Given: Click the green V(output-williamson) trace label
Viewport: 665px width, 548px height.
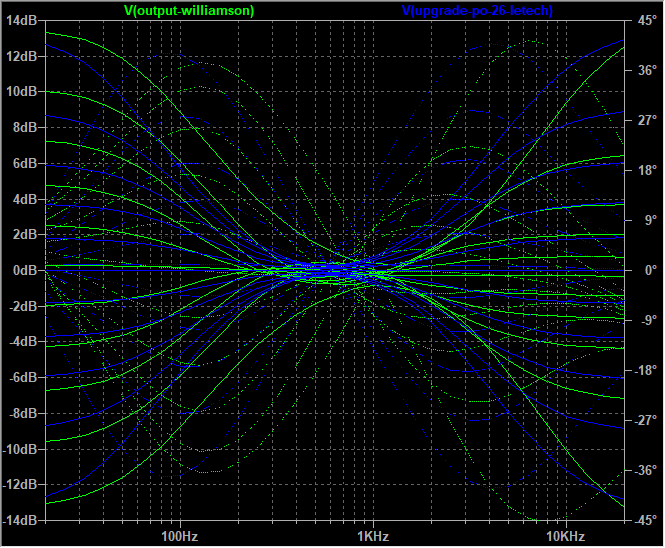Looking at the screenshot, I should click(x=189, y=11).
